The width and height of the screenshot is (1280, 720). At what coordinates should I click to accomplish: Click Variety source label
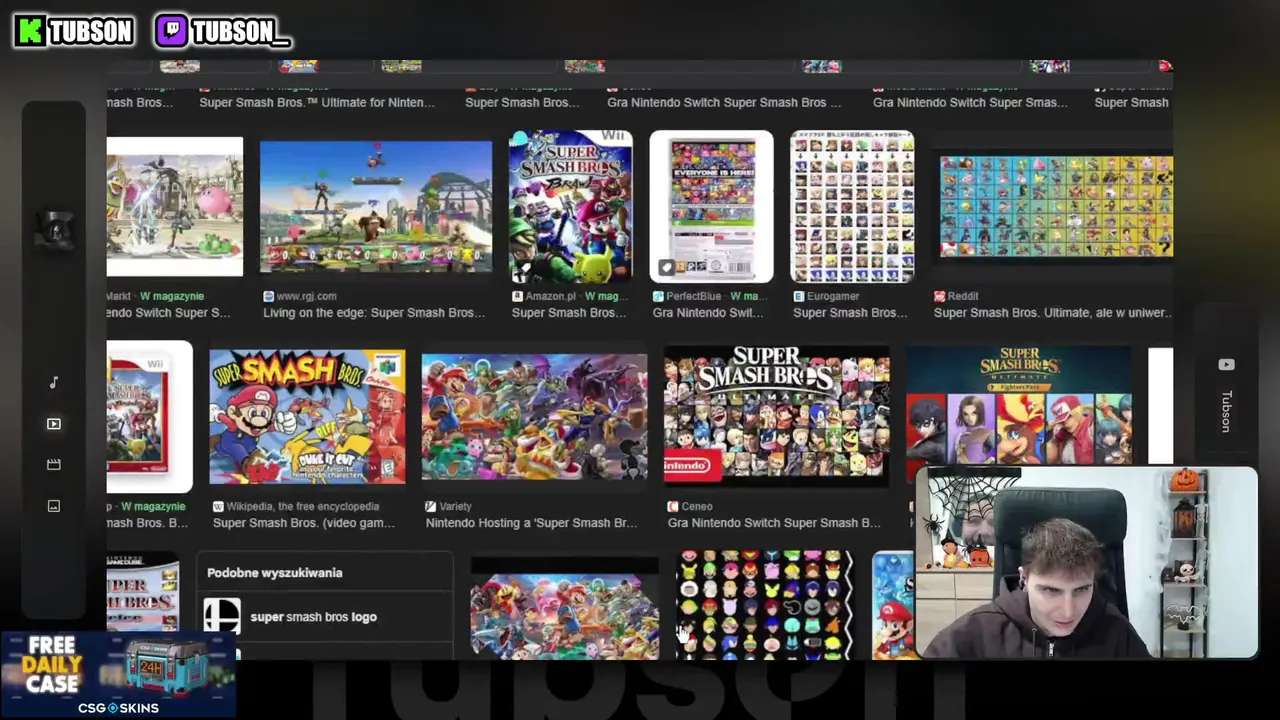[456, 507]
